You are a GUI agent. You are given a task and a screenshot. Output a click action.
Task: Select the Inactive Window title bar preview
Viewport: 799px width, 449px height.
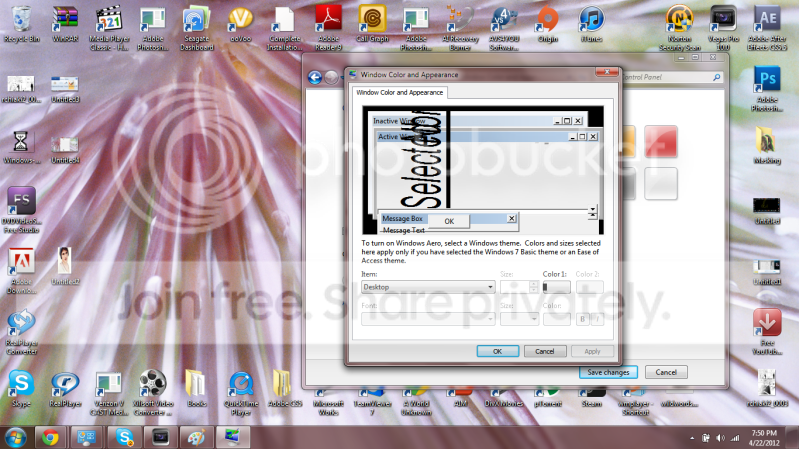pos(478,121)
